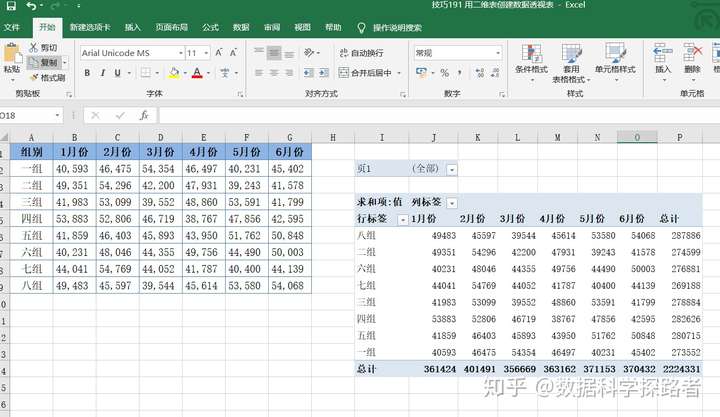Switch to the 数据 Data tab
Viewport: 720px width, 417px height.
(241, 28)
